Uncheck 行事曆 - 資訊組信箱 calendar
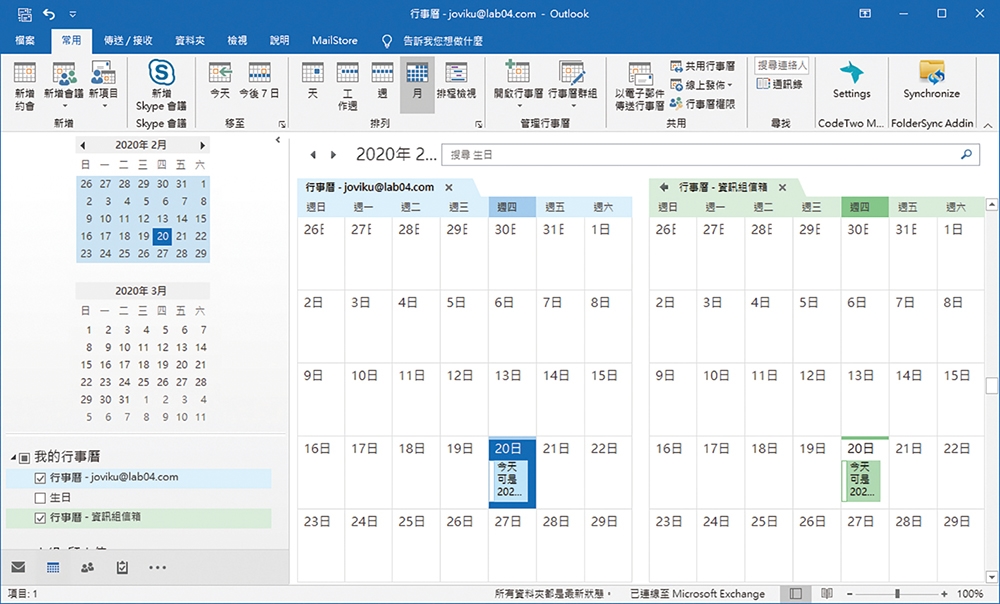The width and height of the screenshot is (1000, 604). 40,518
